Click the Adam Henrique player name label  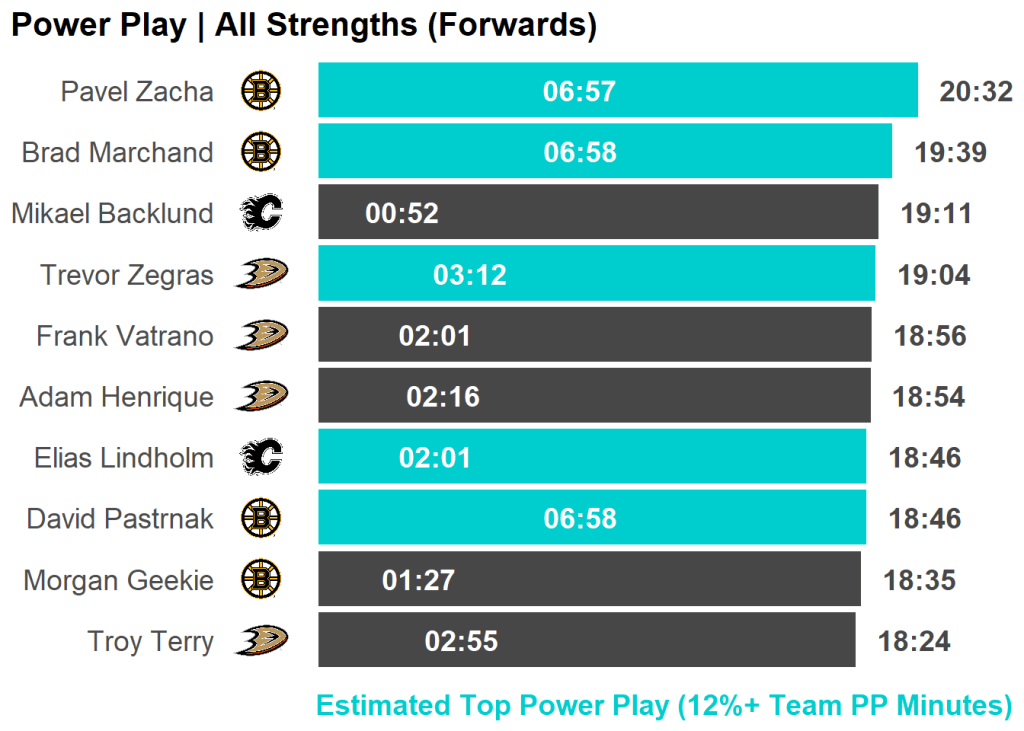click(116, 397)
